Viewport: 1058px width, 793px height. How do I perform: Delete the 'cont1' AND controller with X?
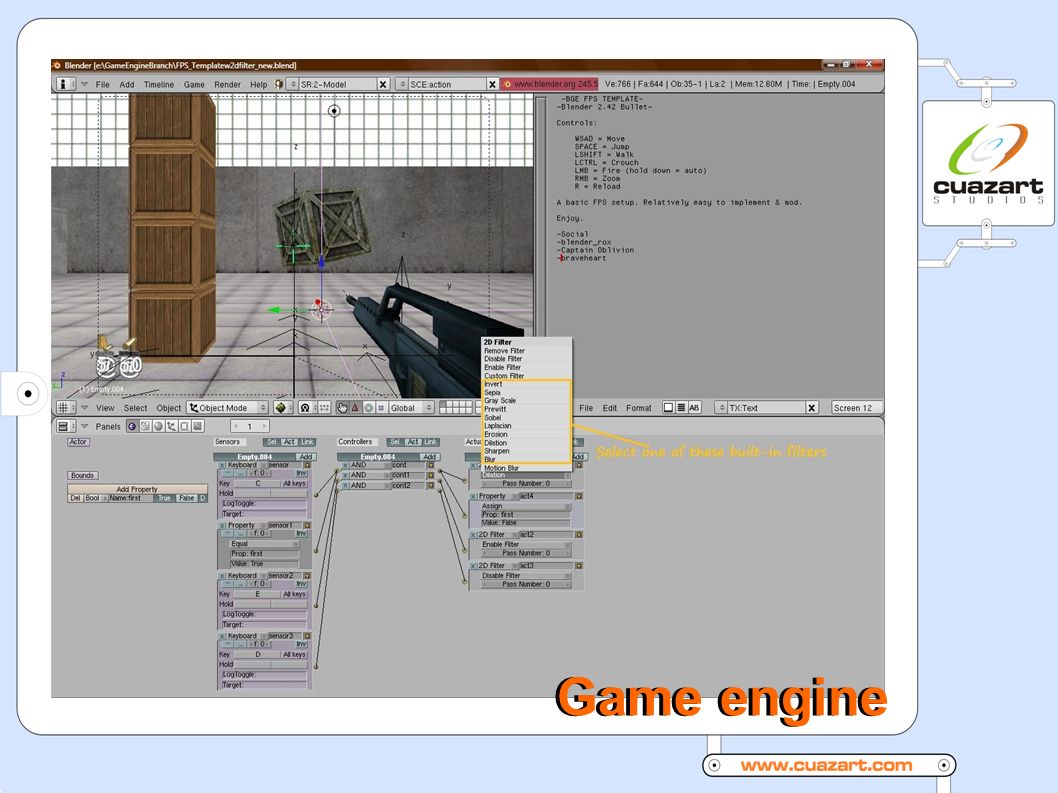point(345,475)
